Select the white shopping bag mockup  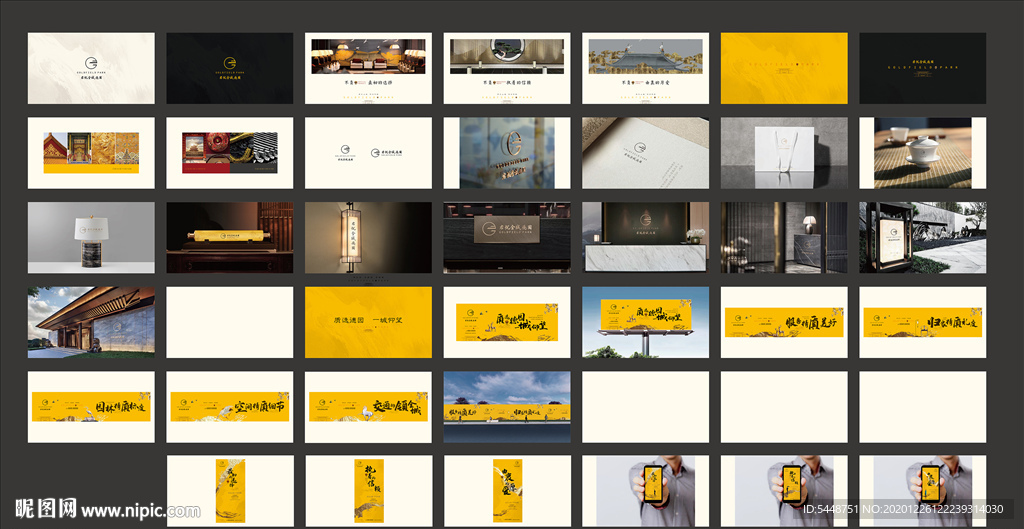[x=783, y=153]
